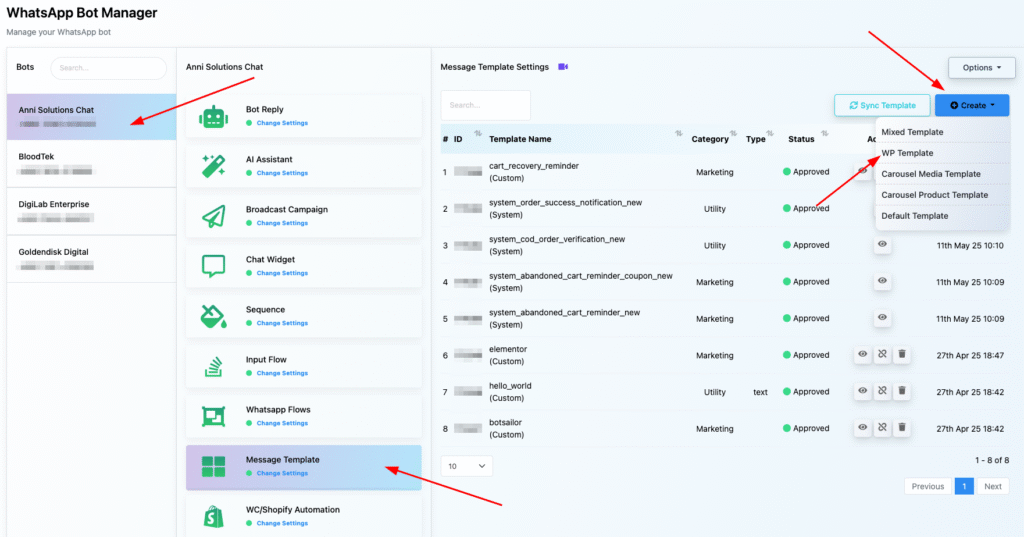The height and width of the screenshot is (537, 1024).
Task: Select the Goldendisk Digital bot
Action: point(91,259)
